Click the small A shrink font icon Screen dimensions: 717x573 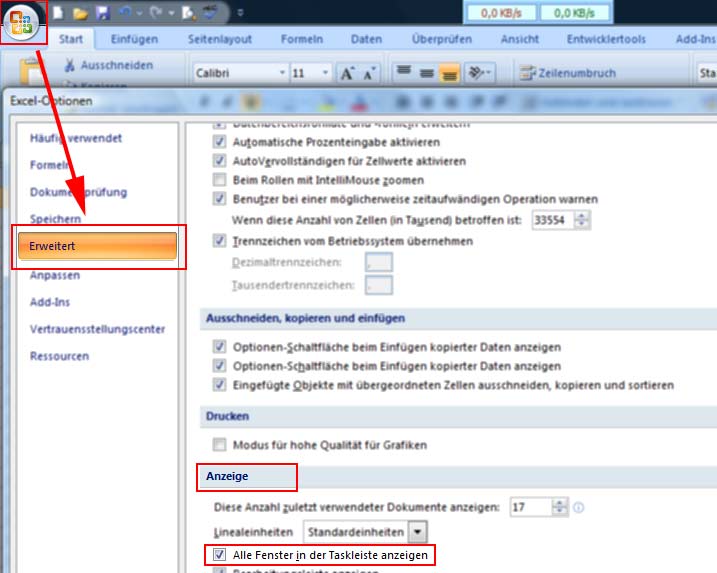point(369,73)
